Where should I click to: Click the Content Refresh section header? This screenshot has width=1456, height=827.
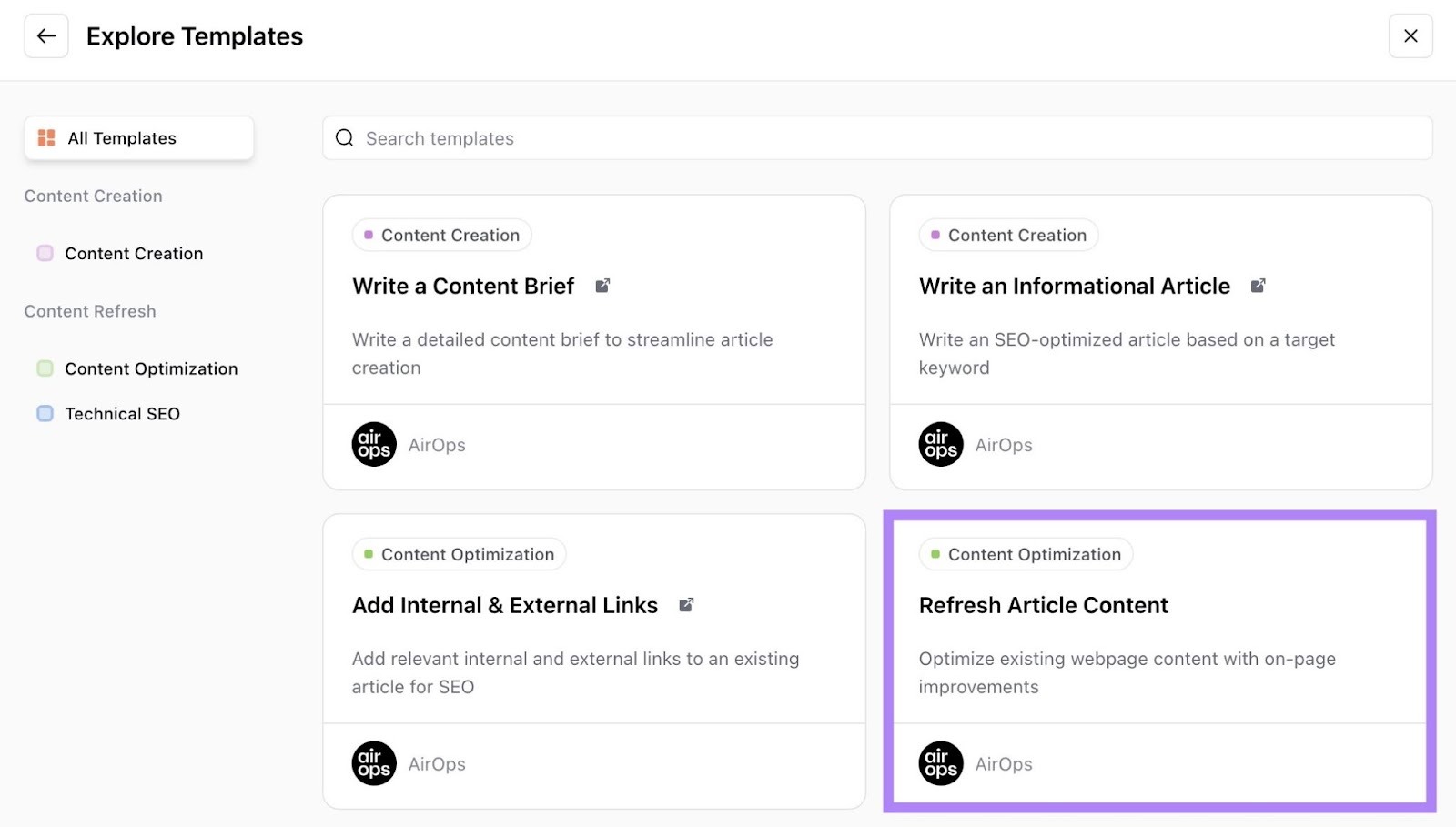click(x=90, y=310)
